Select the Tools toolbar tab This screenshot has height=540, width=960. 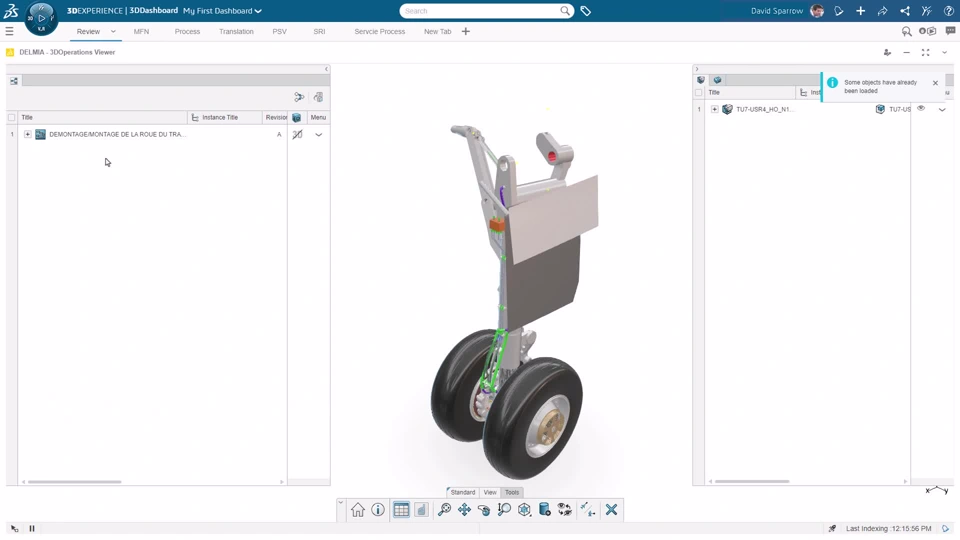click(x=512, y=492)
